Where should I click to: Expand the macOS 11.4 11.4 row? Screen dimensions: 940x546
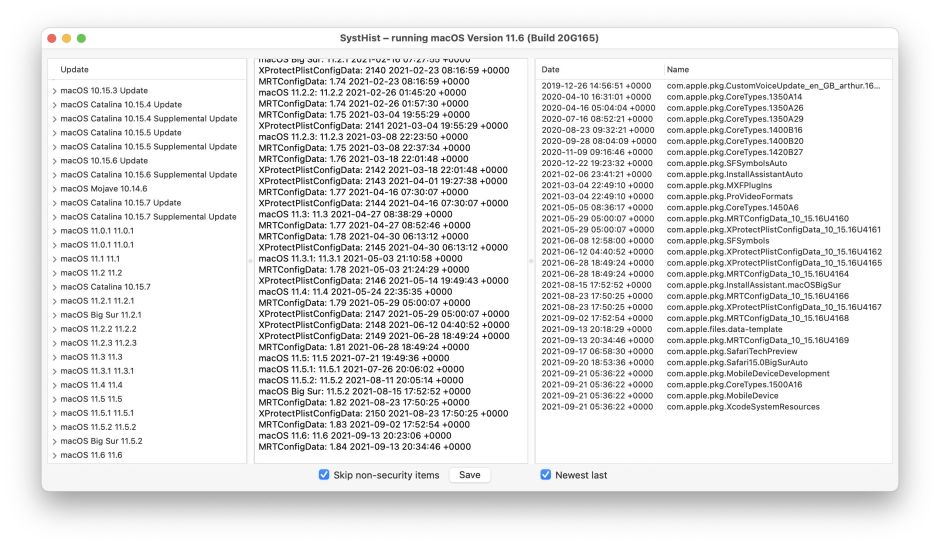[55, 385]
